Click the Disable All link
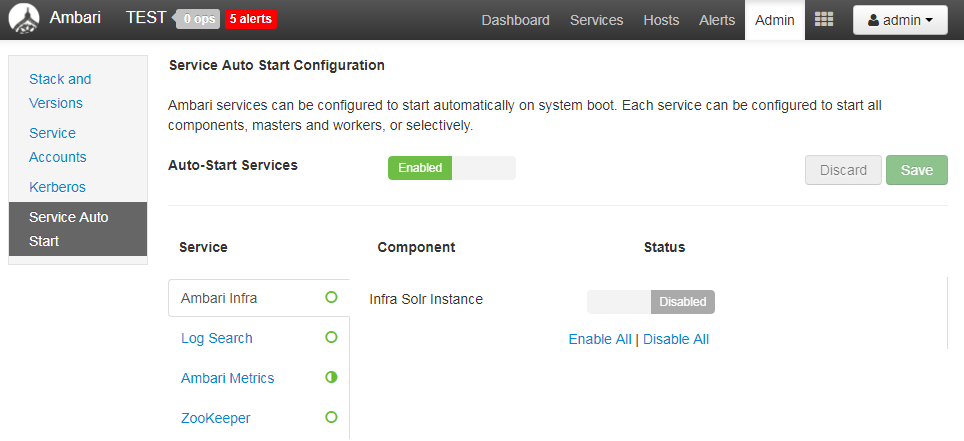The height and width of the screenshot is (441, 964). (x=676, y=340)
